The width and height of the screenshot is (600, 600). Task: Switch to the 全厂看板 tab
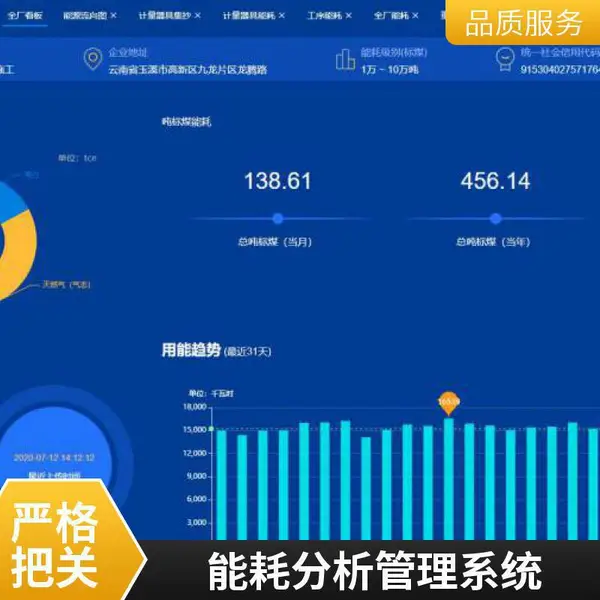tap(25, 16)
